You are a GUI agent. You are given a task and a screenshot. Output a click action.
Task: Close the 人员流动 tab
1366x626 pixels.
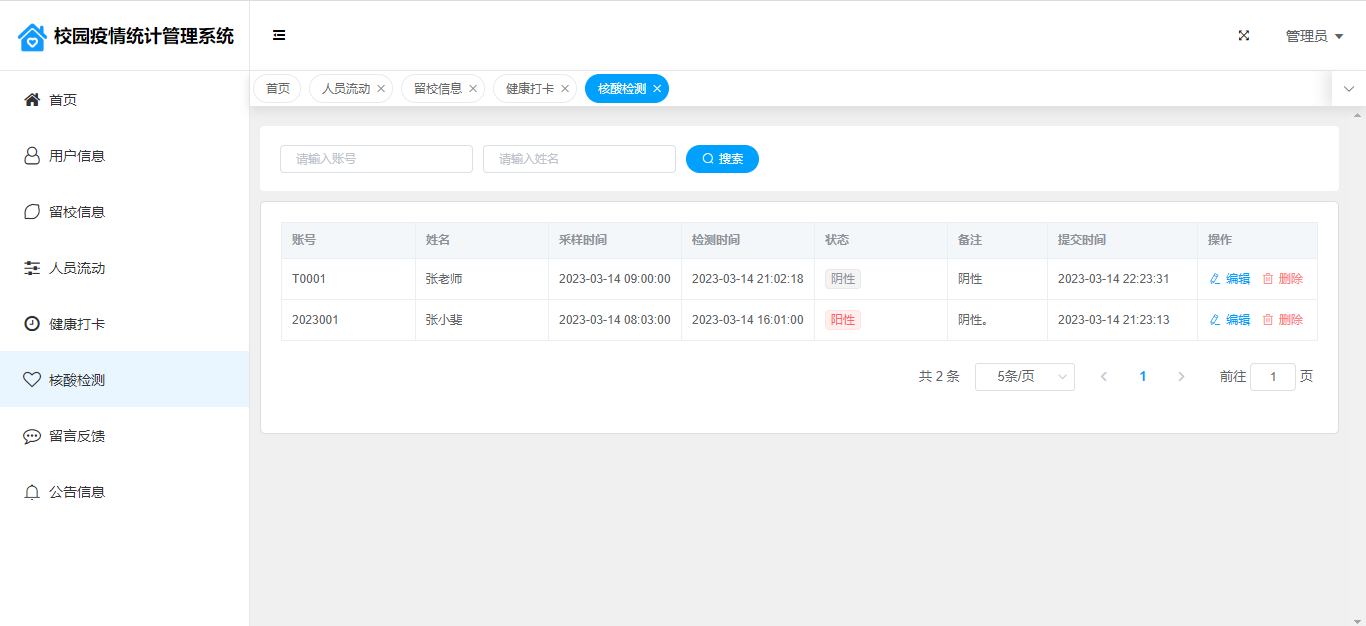point(381,89)
